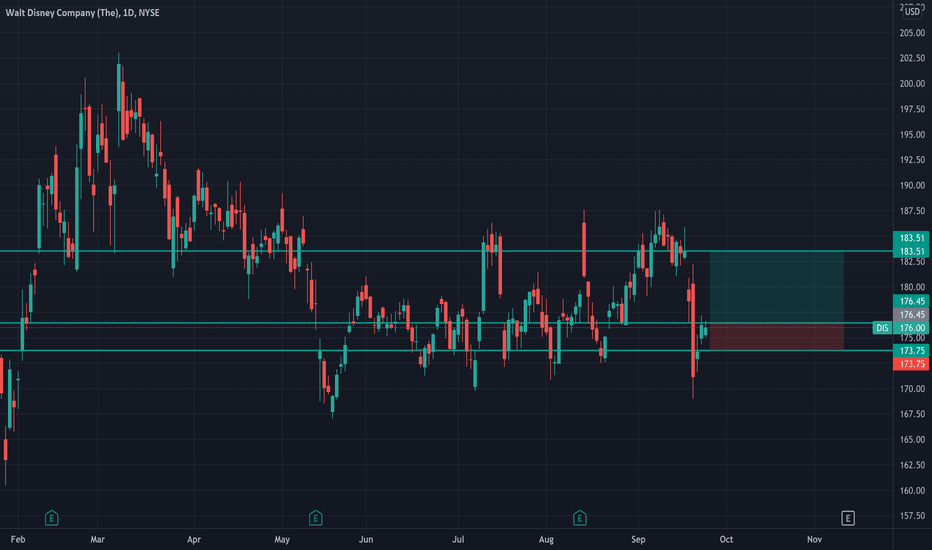Click the 205.00 price axis label

coord(912,33)
